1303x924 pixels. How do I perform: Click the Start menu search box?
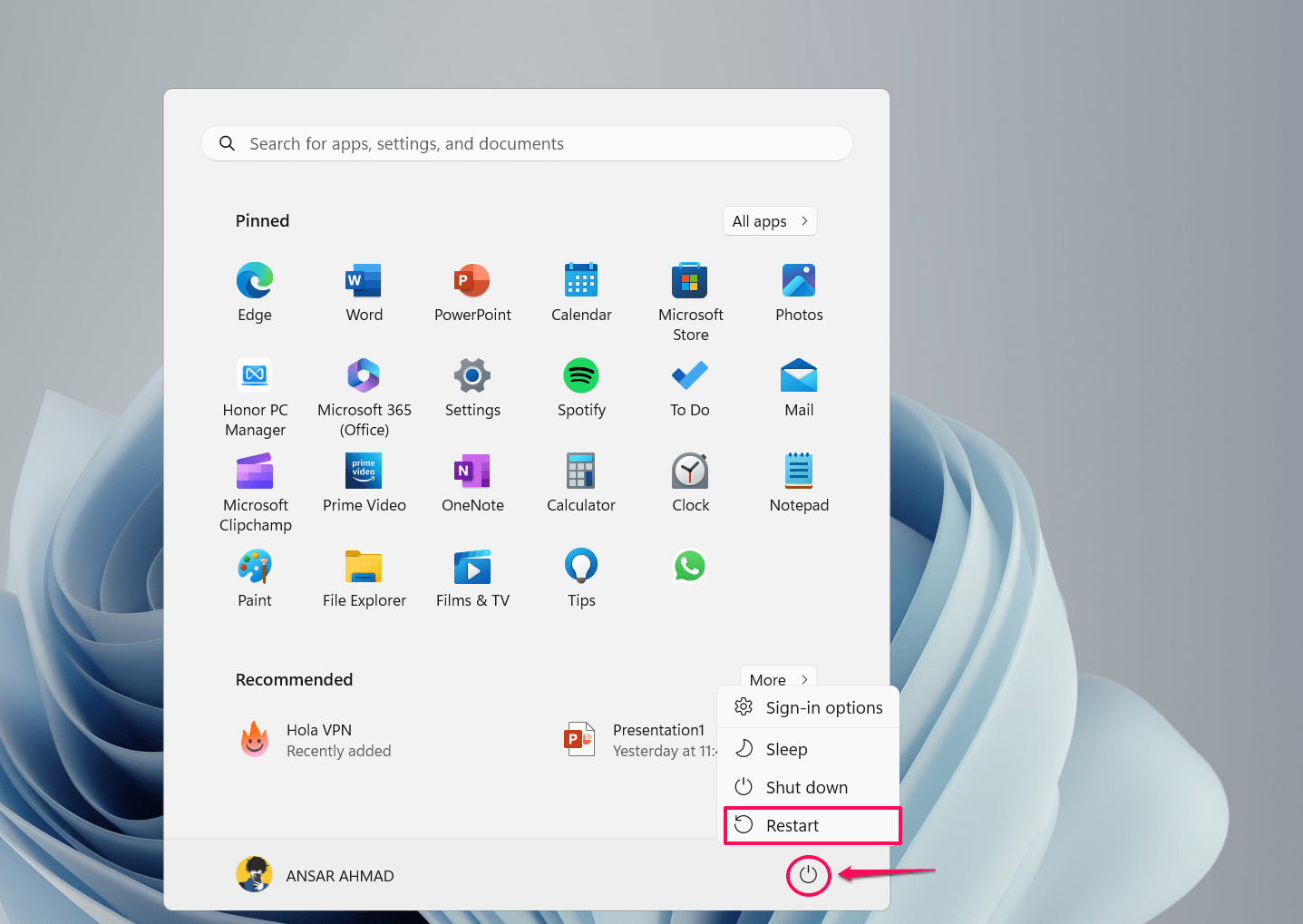(x=527, y=143)
